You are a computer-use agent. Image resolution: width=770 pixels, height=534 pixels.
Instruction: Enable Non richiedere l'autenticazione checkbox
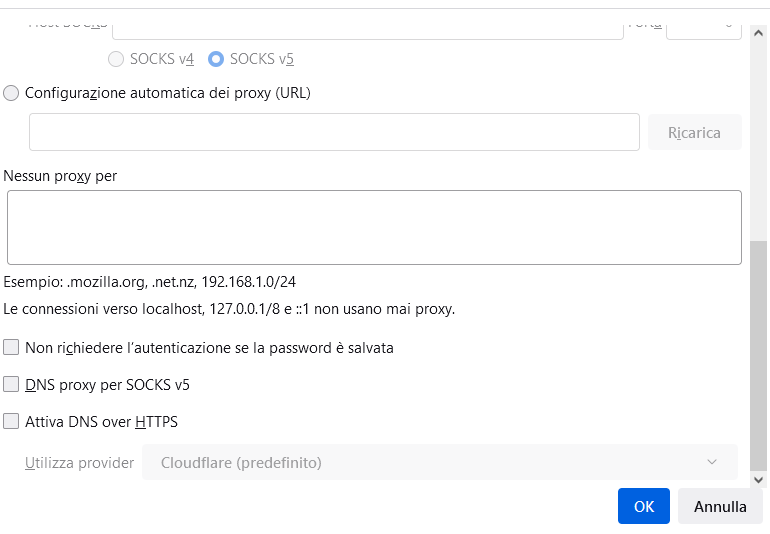pyautogui.click(x=11, y=347)
